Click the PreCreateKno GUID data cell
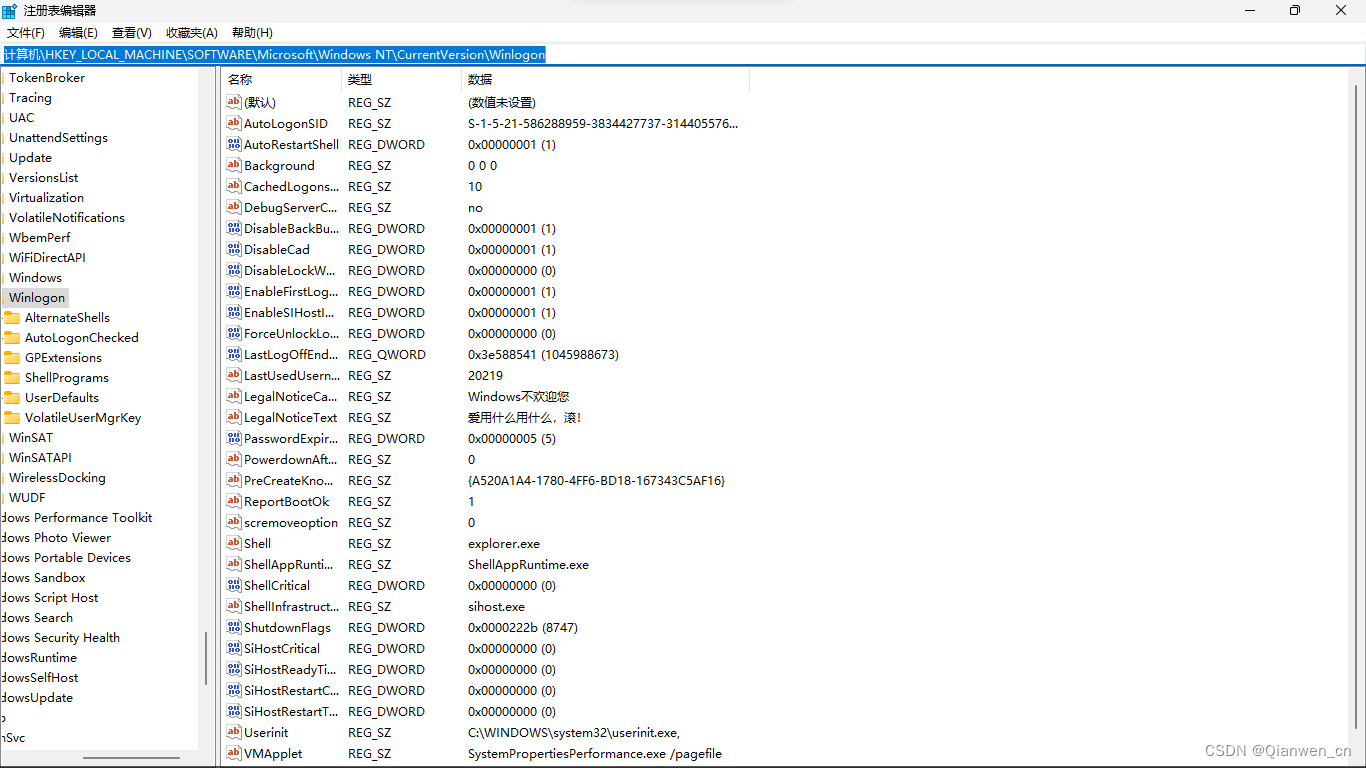This screenshot has height=768, width=1366. coord(596,481)
